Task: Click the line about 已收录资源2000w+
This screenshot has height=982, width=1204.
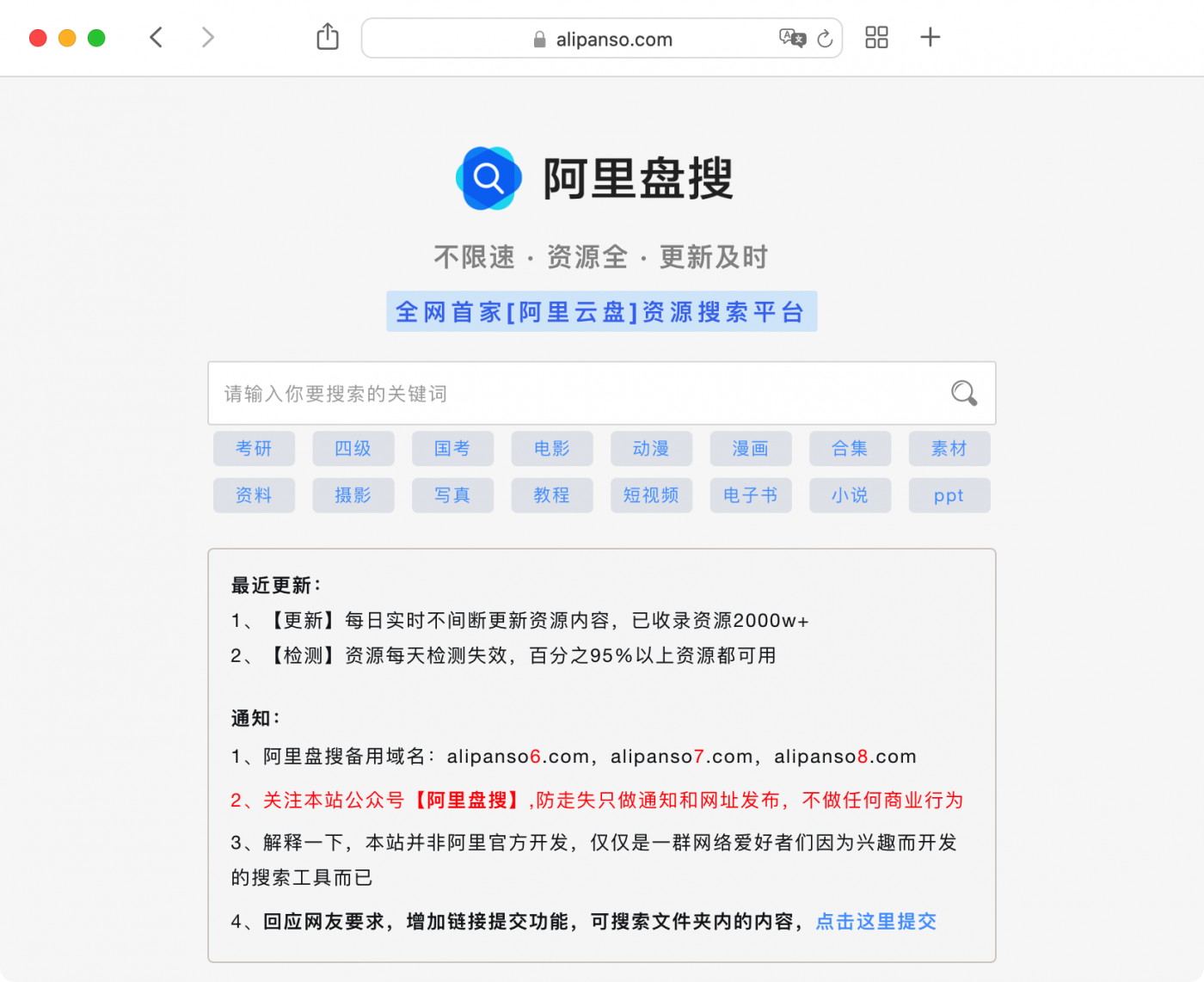Action: [x=519, y=621]
